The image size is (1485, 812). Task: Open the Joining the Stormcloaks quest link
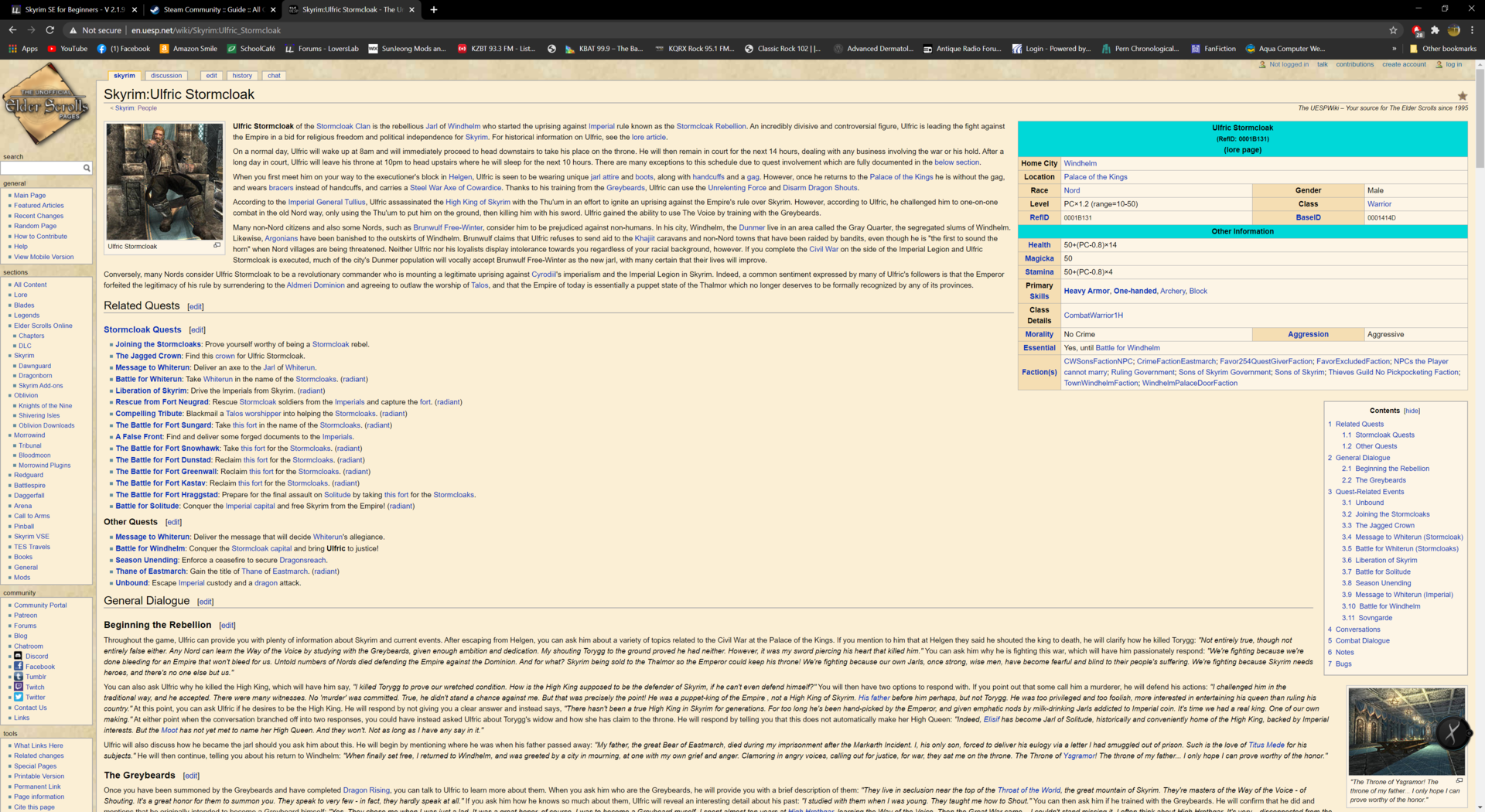[158, 344]
